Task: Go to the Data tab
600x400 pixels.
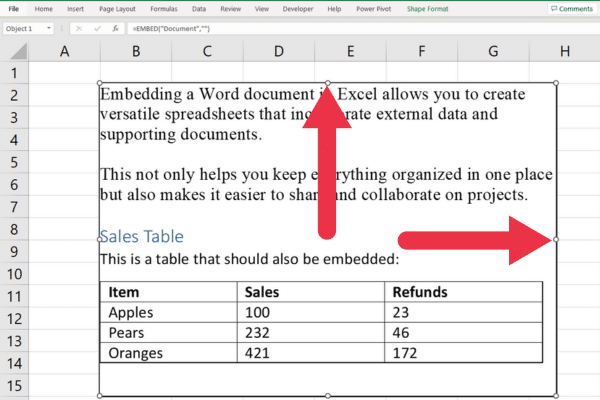Action: (x=199, y=9)
